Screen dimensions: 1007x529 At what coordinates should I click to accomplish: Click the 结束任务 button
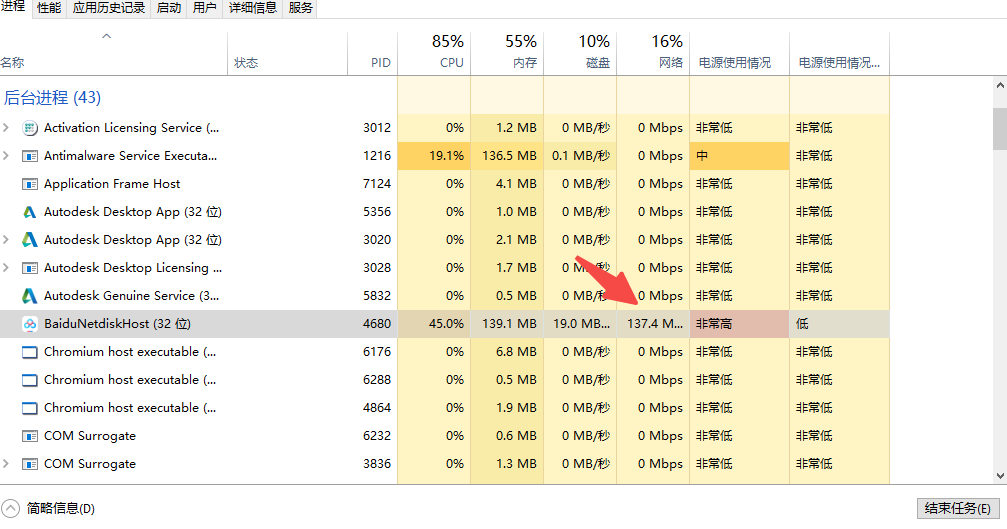click(957, 508)
